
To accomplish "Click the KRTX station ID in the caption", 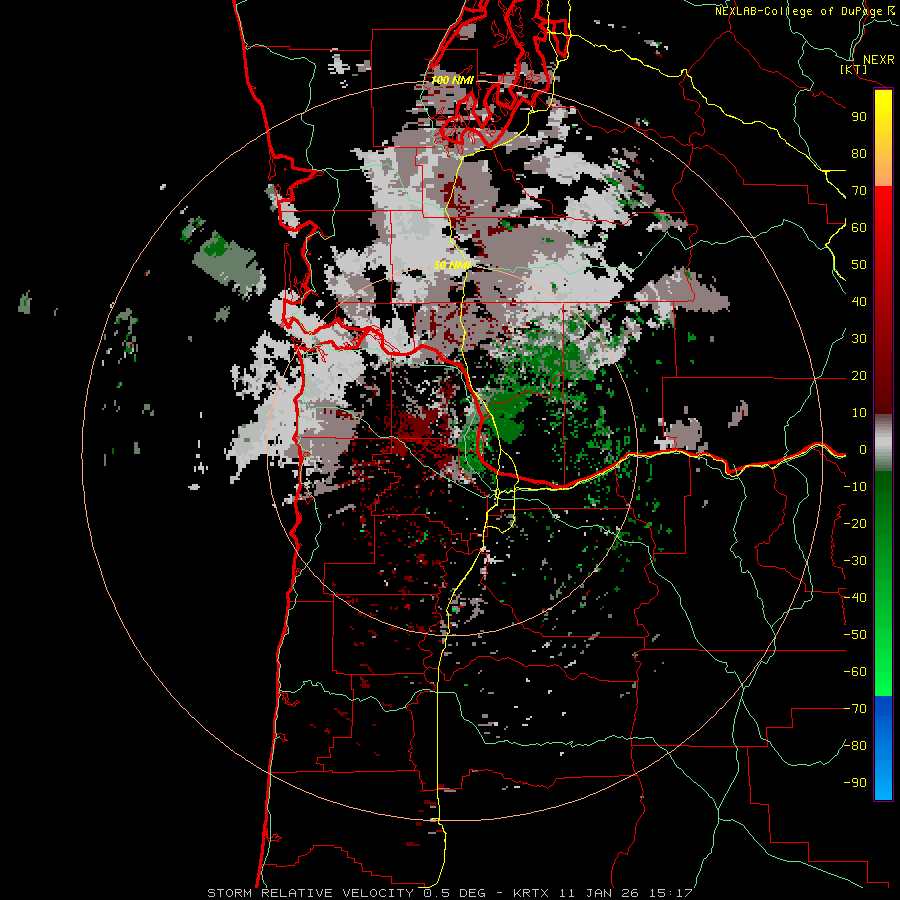I will click(531, 893).
